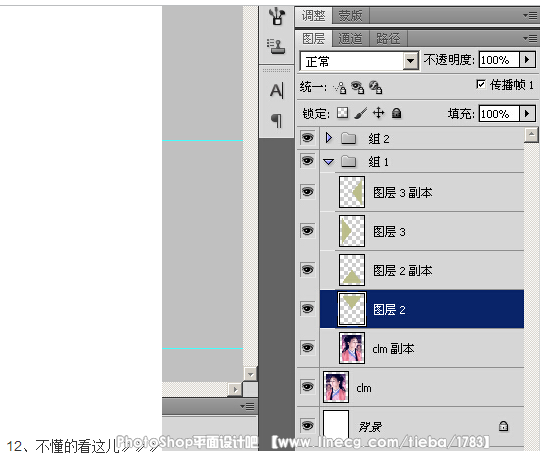Open the 不透明度 slider arrow

tap(527, 60)
